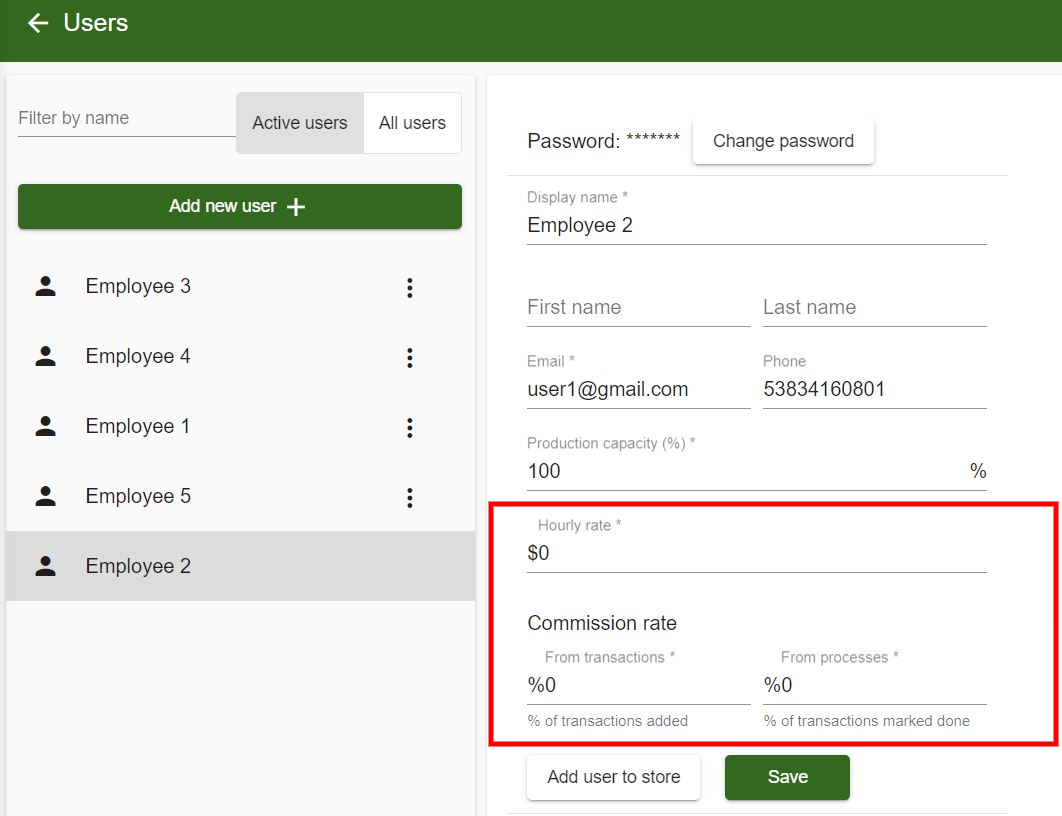Edit the From transactions commission field

coord(639,685)
